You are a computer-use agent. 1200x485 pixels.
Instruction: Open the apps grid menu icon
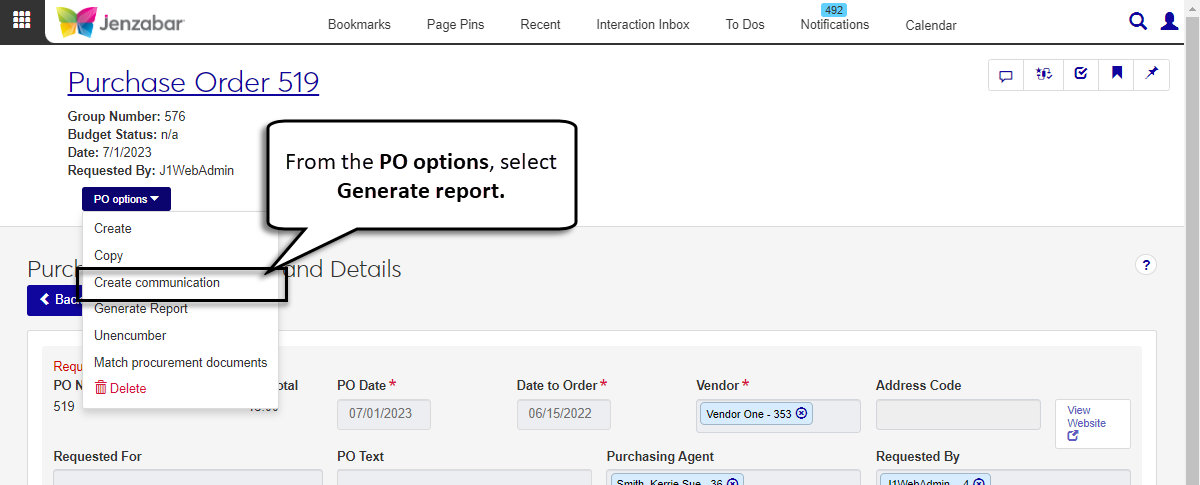(21, 21)
